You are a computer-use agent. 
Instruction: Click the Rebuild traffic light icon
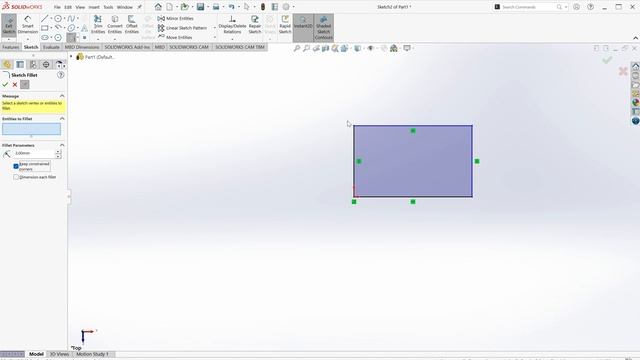tap(263, 7)
